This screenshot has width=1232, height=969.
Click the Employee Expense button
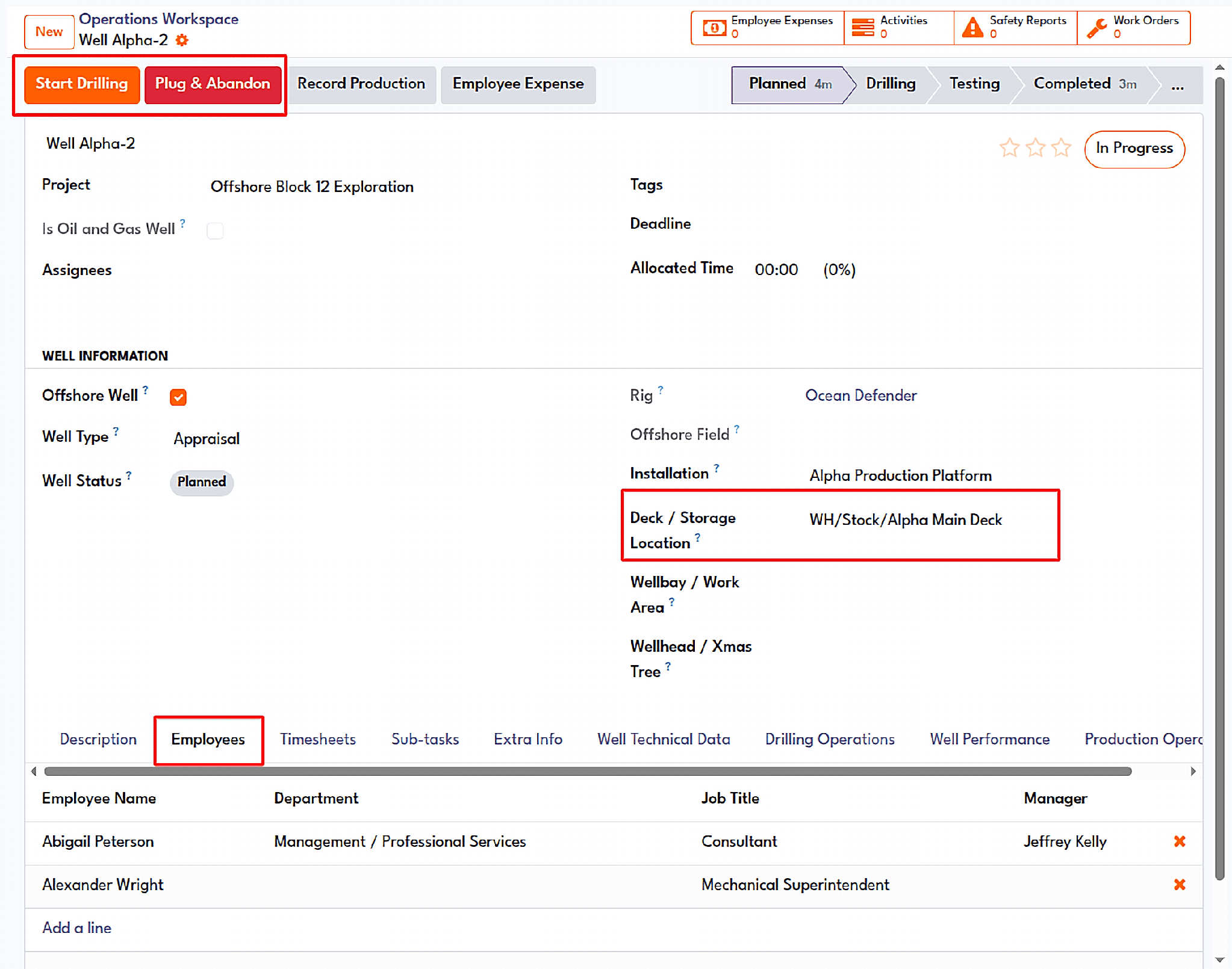[x=518, y=84]
